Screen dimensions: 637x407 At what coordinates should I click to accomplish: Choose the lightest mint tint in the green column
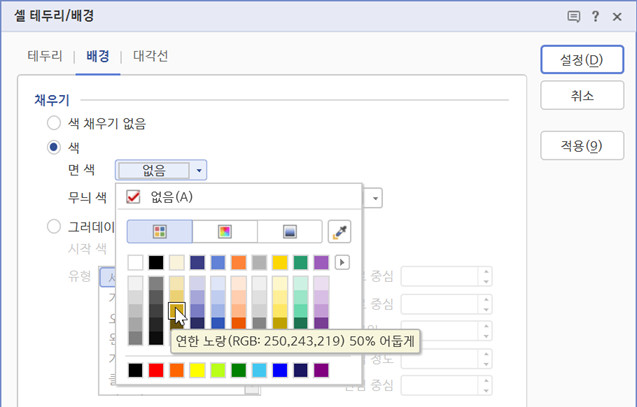(301, 284)
